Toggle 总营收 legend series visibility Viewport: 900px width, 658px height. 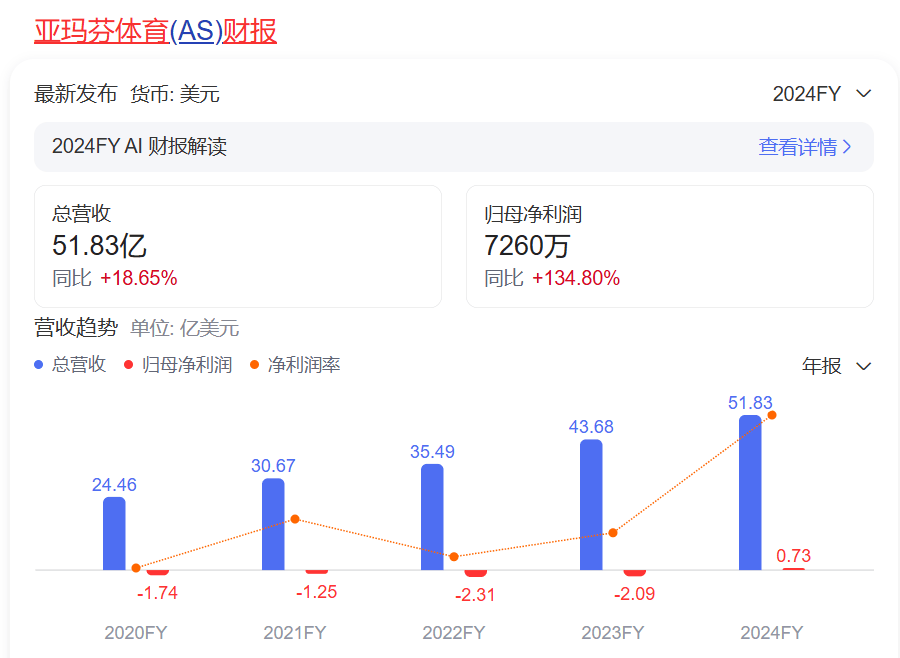[71, 365]
